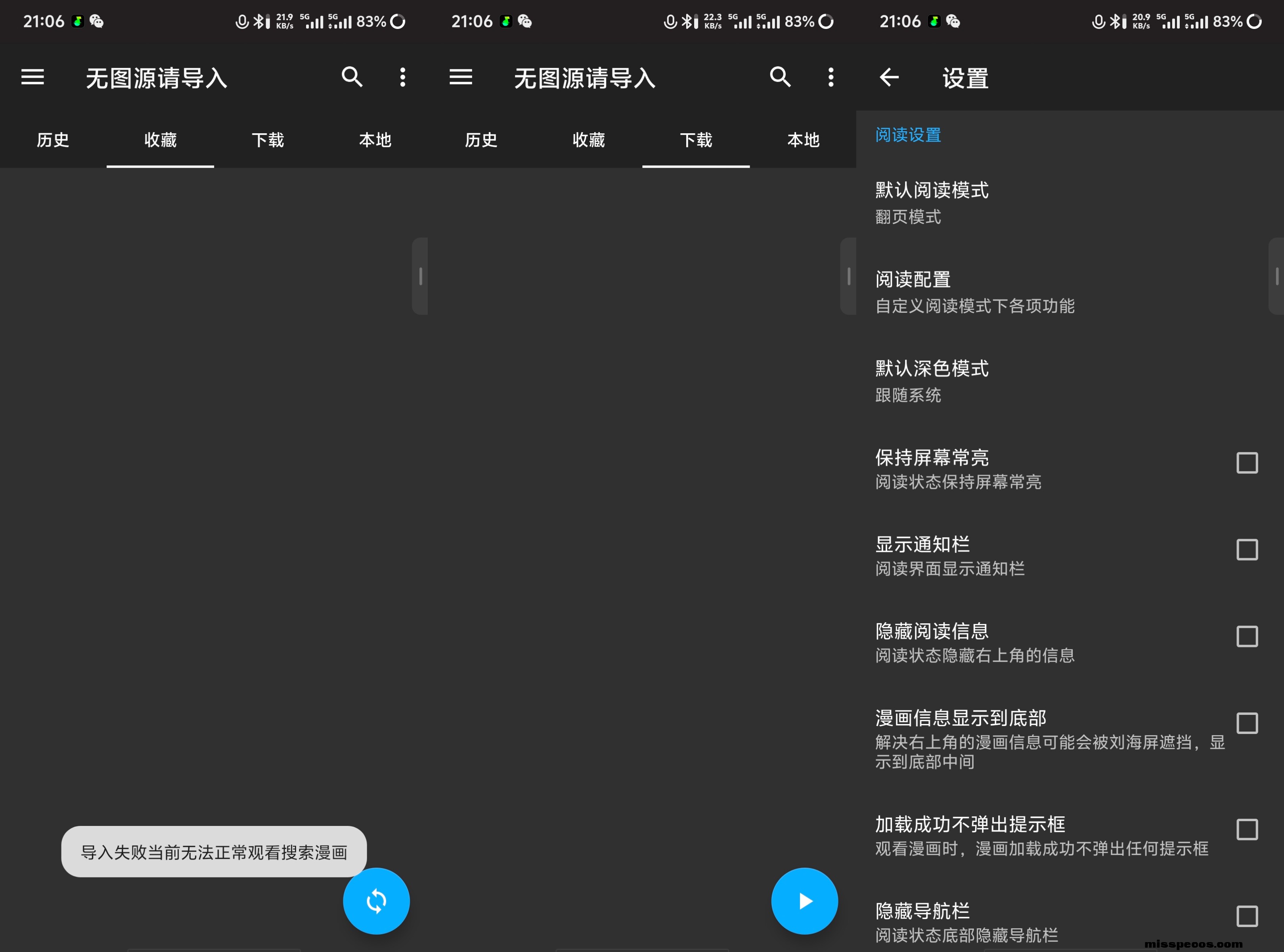The image size is (1284, 952).
Task: Open hamburger menu in left screen
Action: (32, 77)
